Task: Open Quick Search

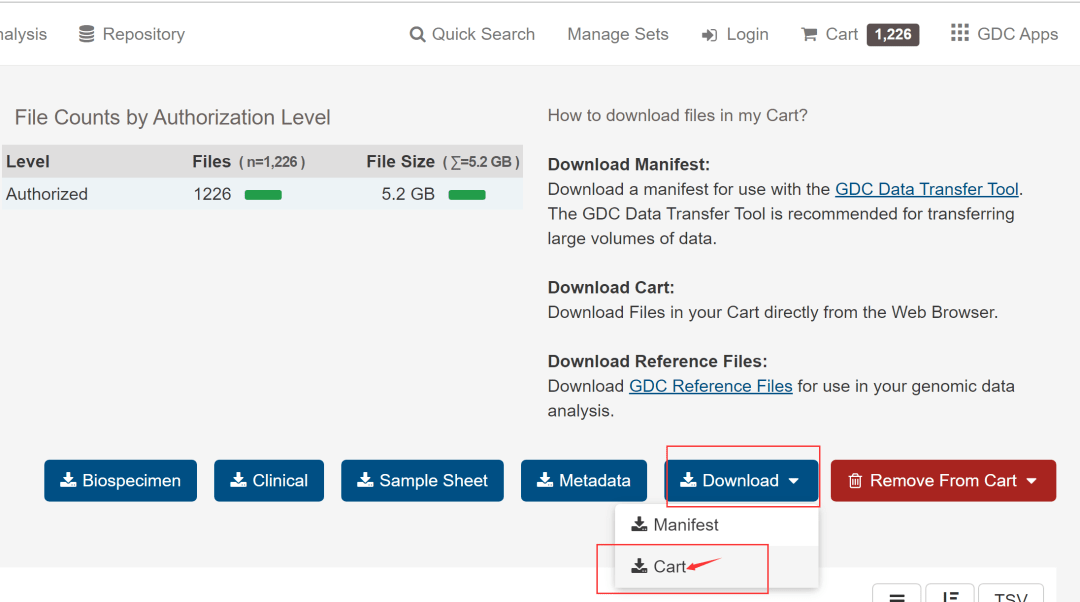Action: point(472,34)
